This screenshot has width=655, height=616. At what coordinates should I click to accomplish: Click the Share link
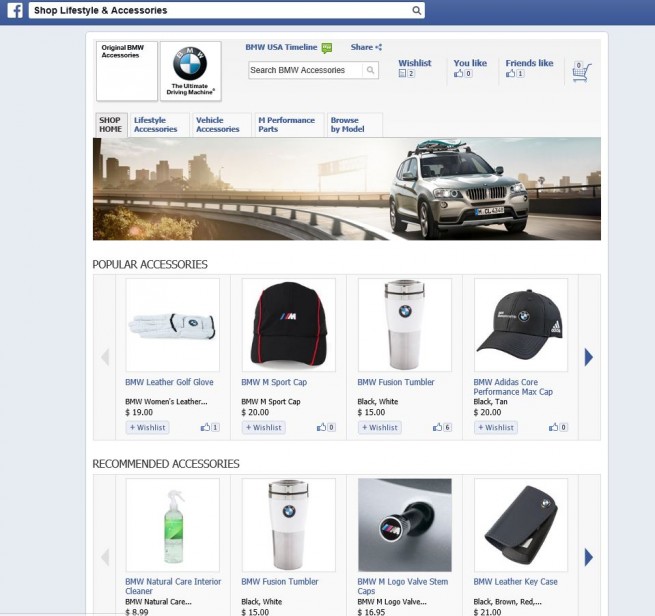point(362,47)
